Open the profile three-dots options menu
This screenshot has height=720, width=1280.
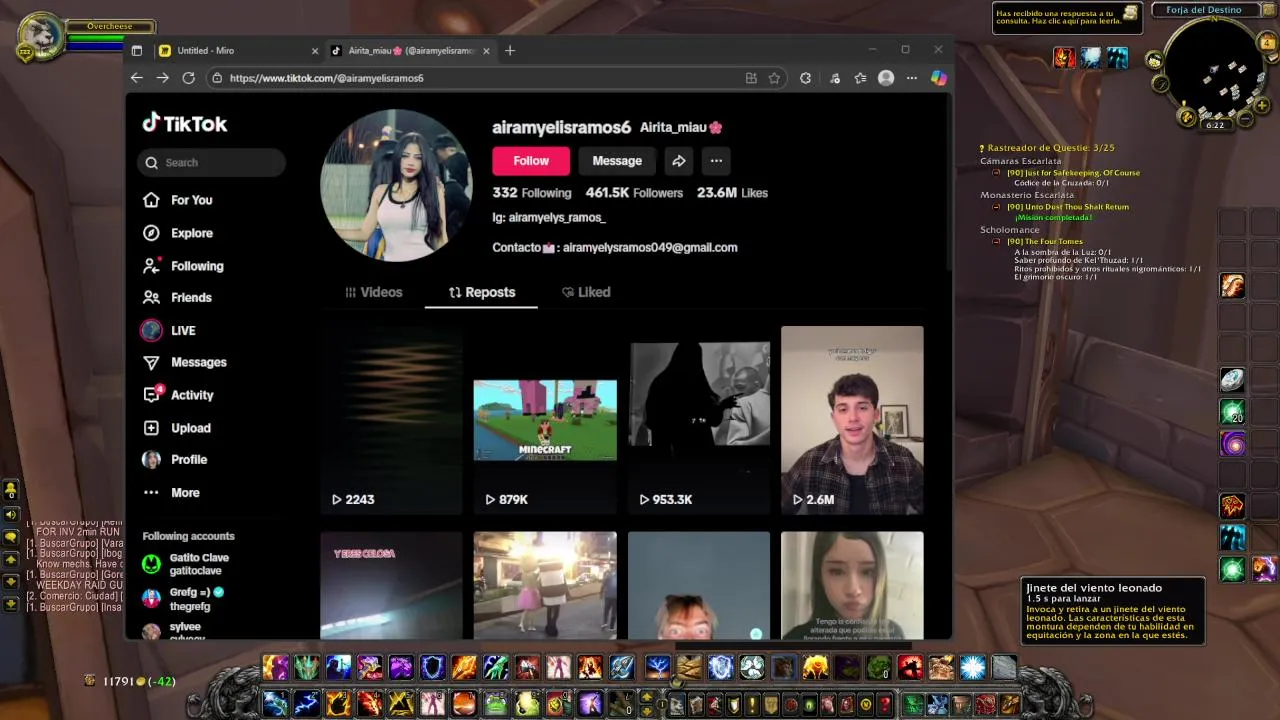pos(716,161)
